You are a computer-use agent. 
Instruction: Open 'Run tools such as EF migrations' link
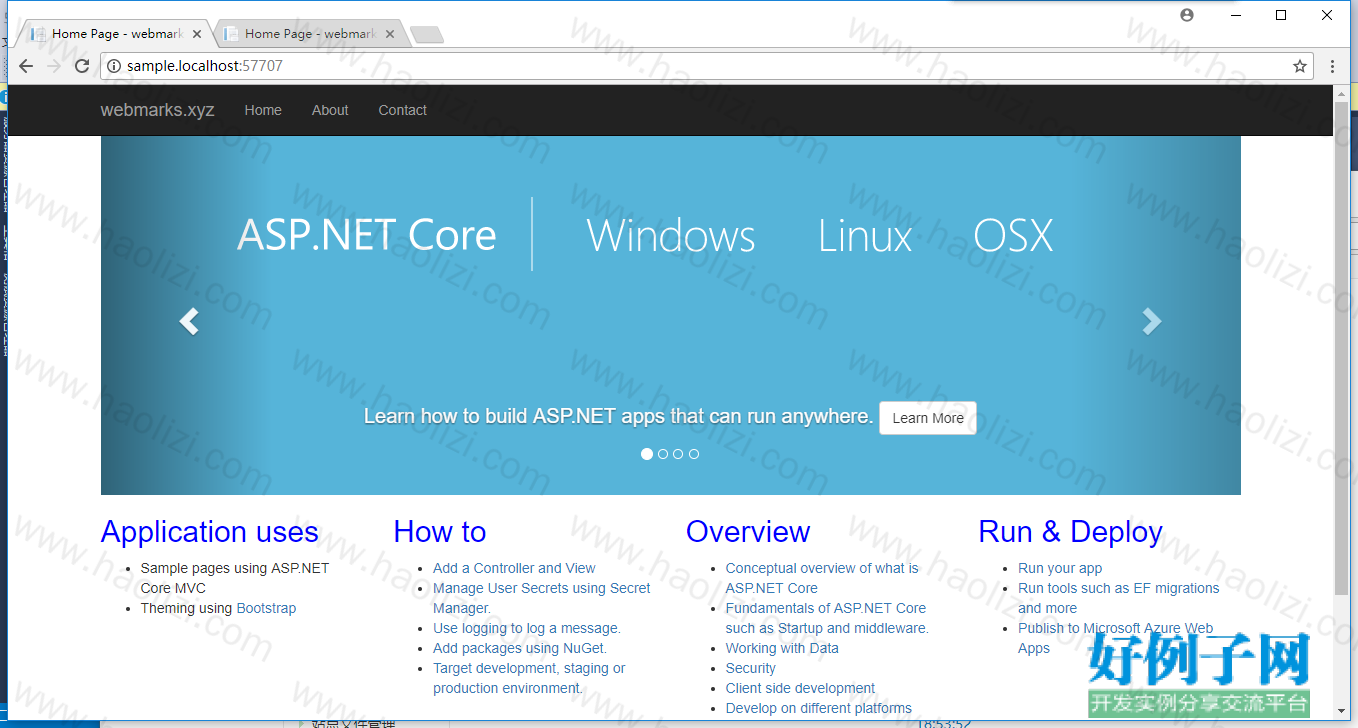pyautogui.click(x=1119, y=598)
